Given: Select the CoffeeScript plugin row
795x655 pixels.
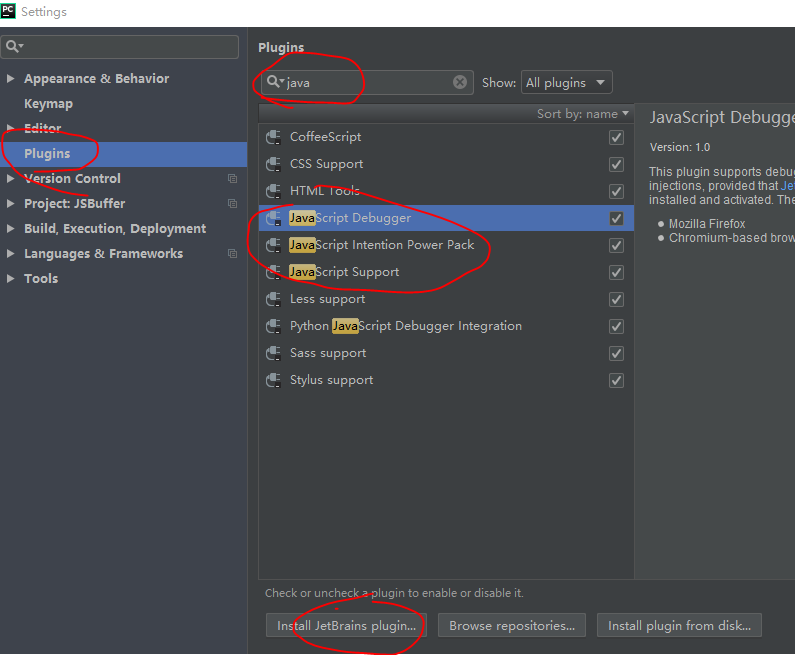Looking at the screenshot, I should [446, 137].
